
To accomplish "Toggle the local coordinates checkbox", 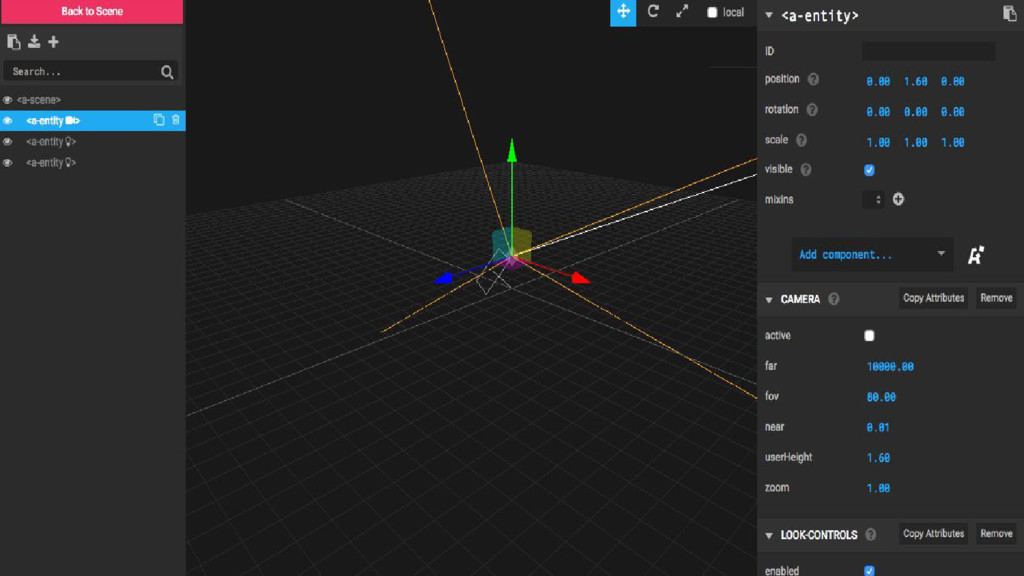I will pyautogui.click(x=712, y=13).
